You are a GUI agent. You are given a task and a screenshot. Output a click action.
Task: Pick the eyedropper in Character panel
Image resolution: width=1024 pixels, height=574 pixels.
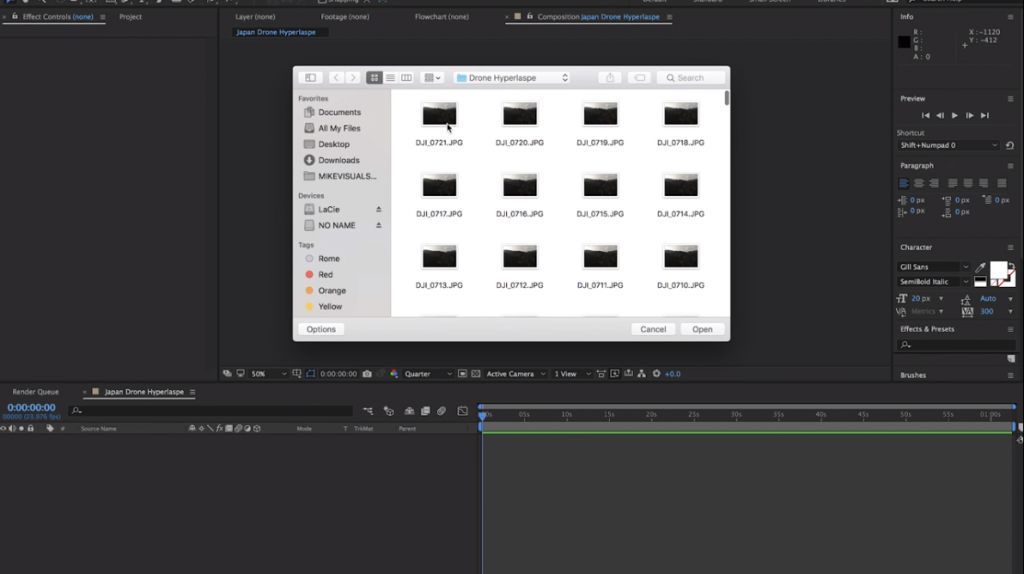(x=980, y=267)
